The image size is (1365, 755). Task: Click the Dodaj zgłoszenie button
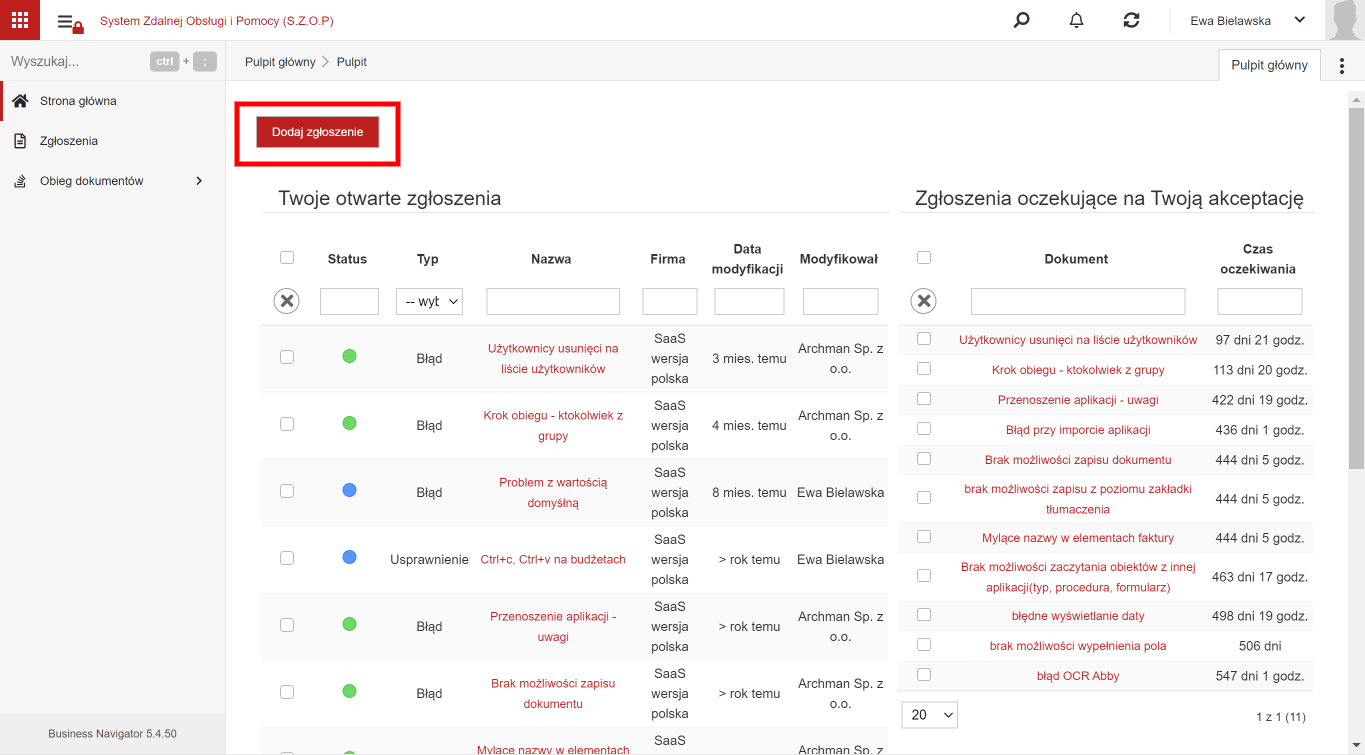tap(318, 132)
